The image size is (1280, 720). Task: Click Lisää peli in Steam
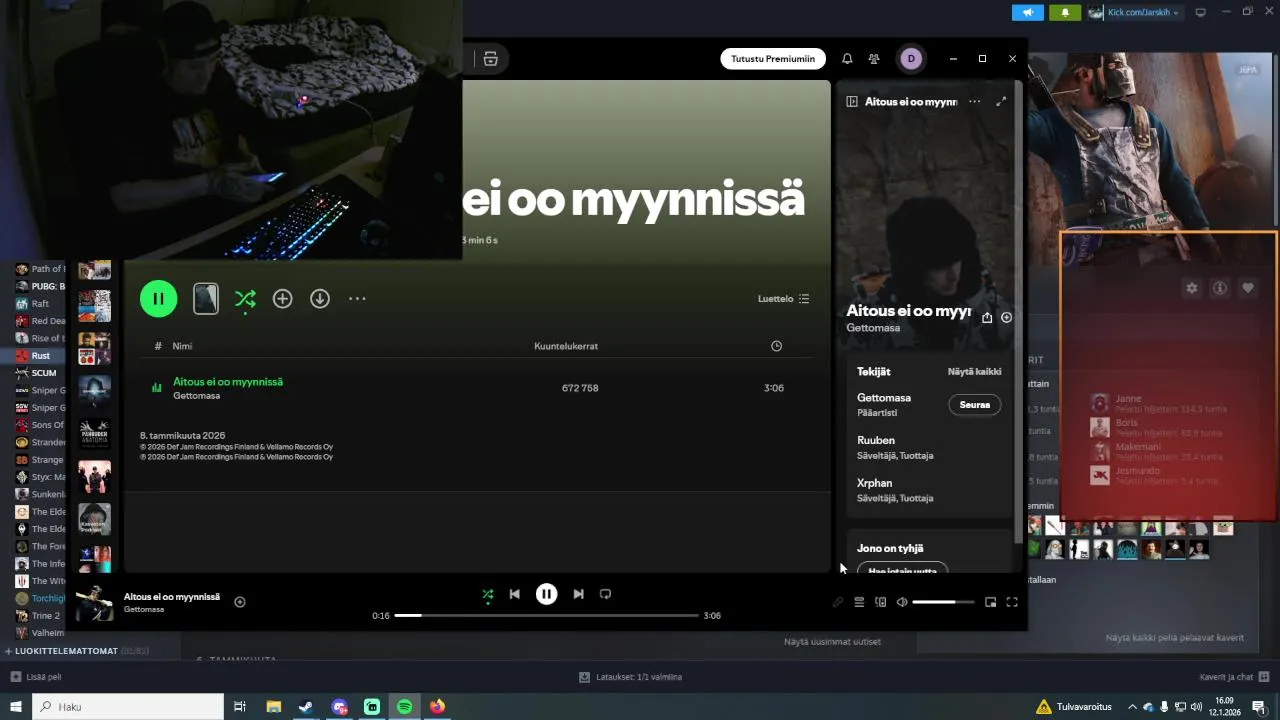[x=36, y=677]
